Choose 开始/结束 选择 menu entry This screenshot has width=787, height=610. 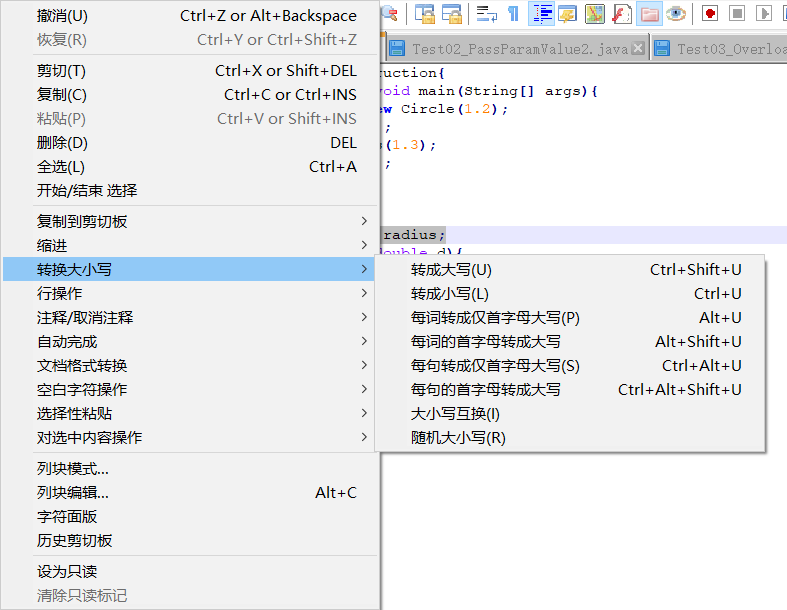tap(190, 191)
